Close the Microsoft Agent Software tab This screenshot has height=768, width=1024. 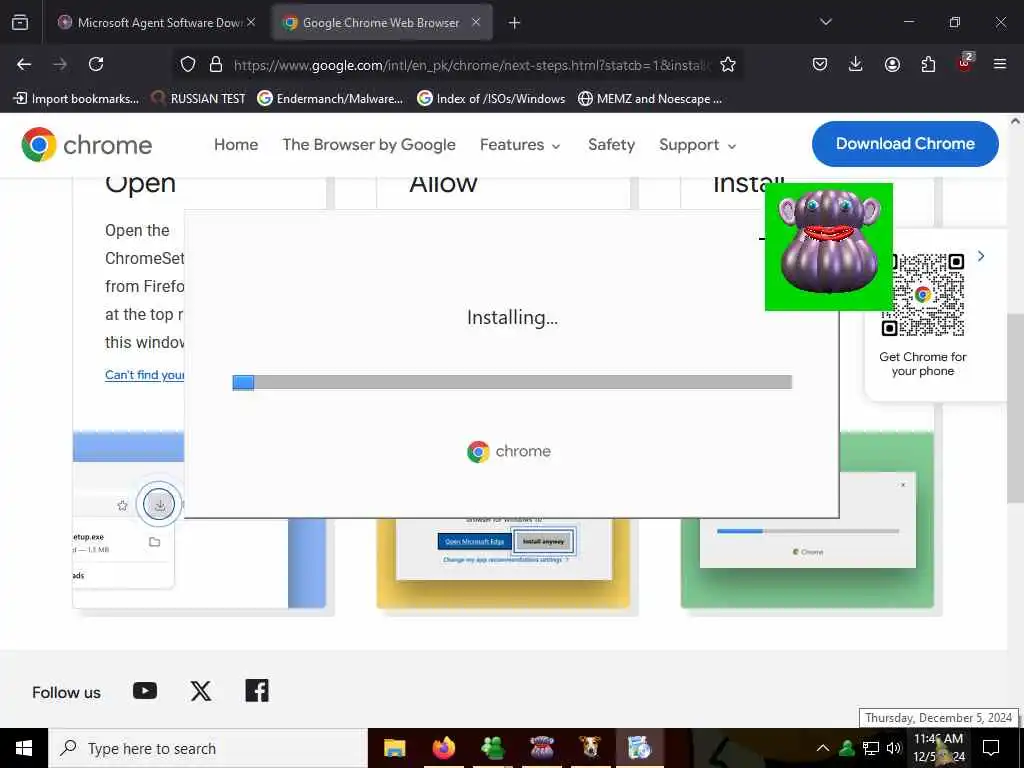(x=251, y=22)
